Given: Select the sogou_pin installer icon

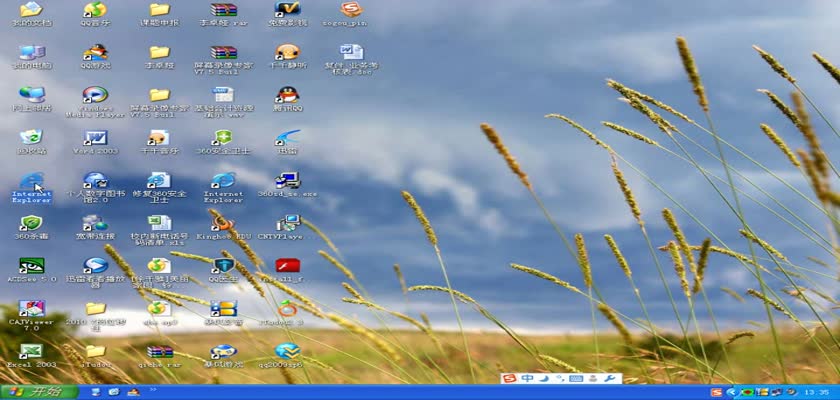Looking at the screenshot, I should pos(351,14).
